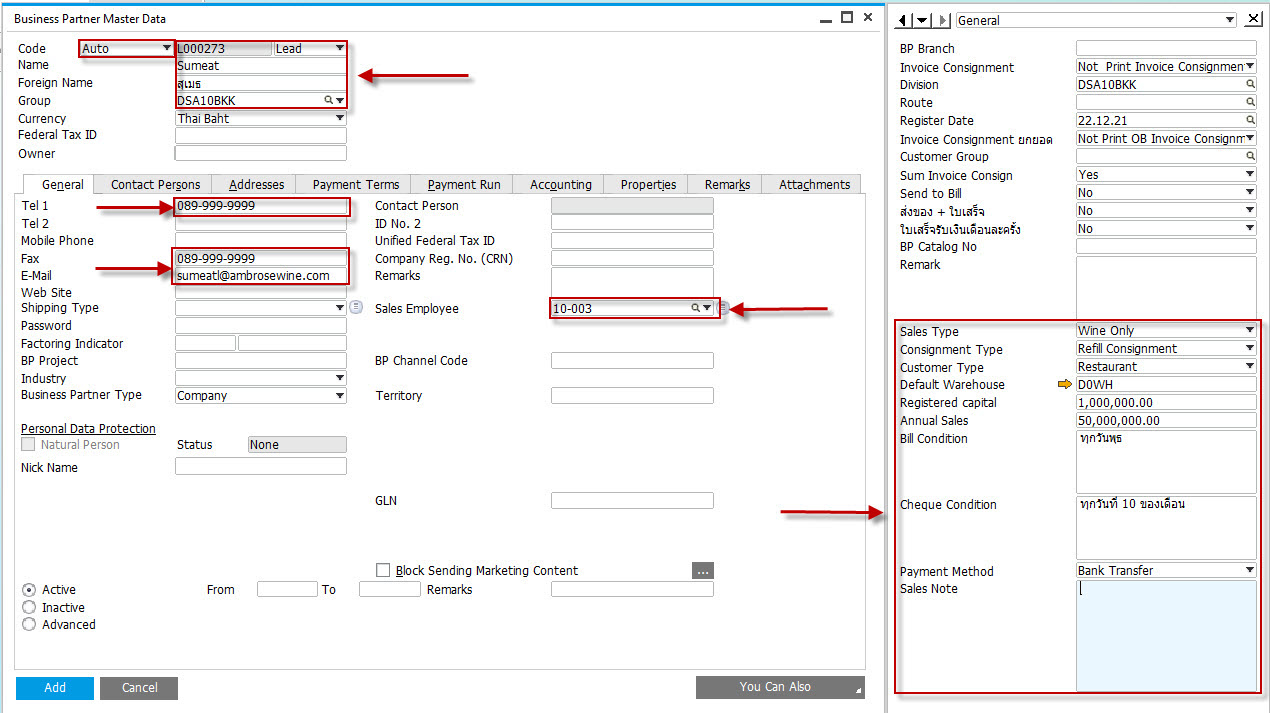The image size is (1270, 713).
Task: Switch to the Contact Persons tab
Action: point(155,185)
